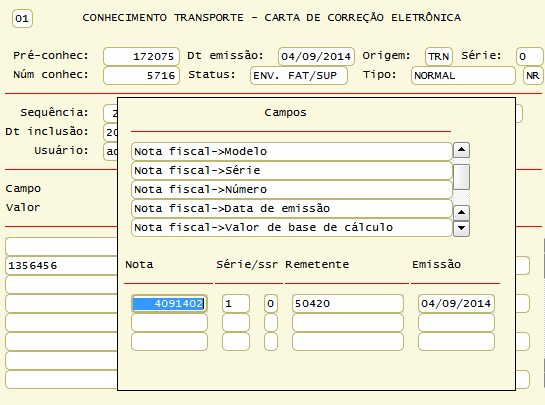545x405 pixels.
Task: Select 'Nota fiscal->Série' in Campos list
Action: 292,171
